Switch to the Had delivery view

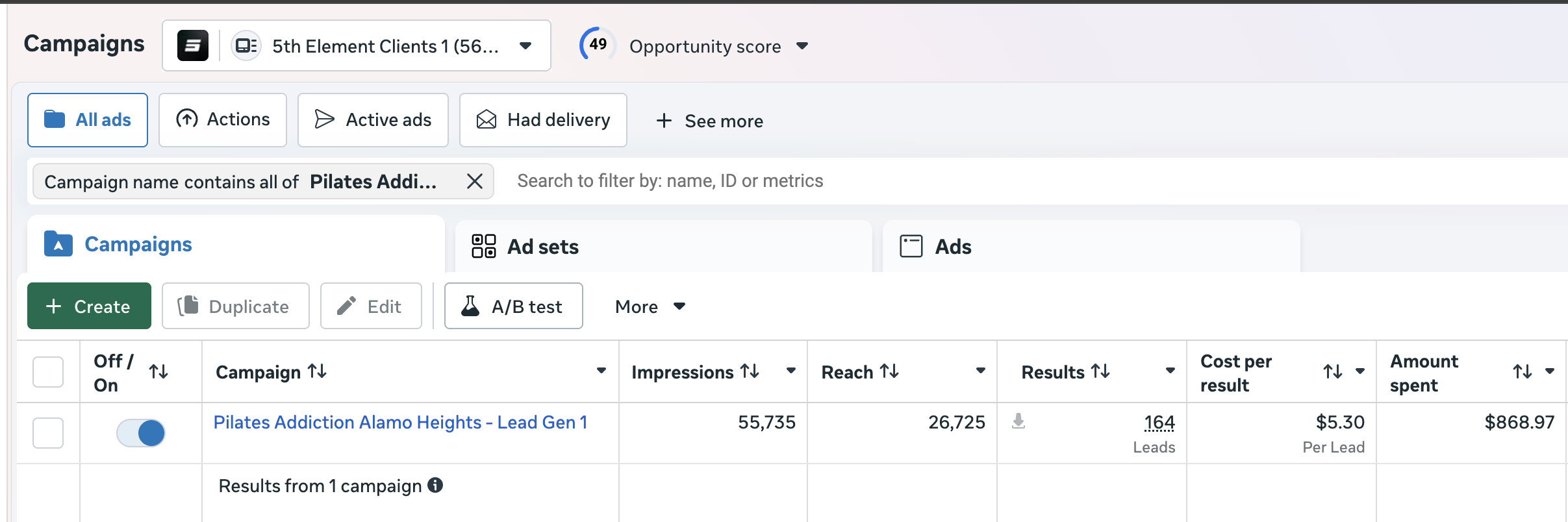[543, 120]
